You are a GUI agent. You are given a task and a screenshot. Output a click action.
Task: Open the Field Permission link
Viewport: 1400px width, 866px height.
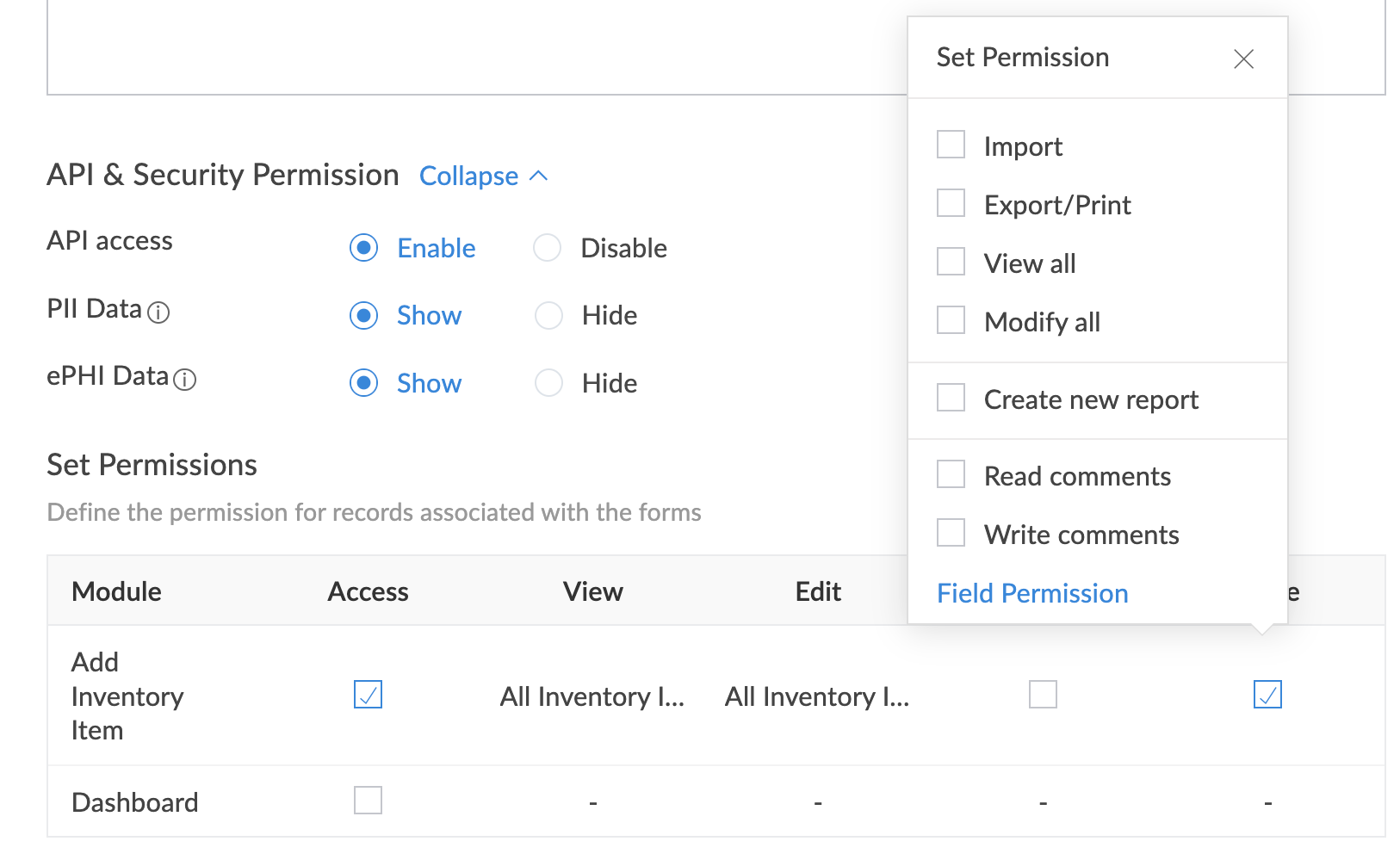tap(1032, 593)
